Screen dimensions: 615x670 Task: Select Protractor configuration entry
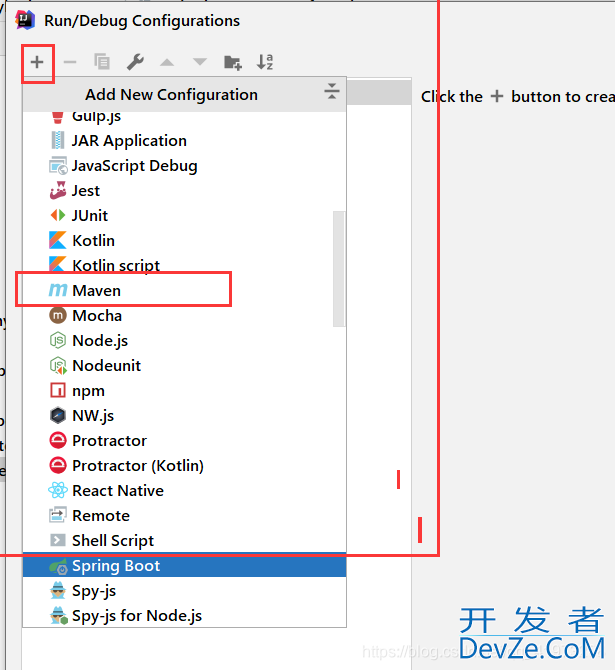tap(184, 441)
